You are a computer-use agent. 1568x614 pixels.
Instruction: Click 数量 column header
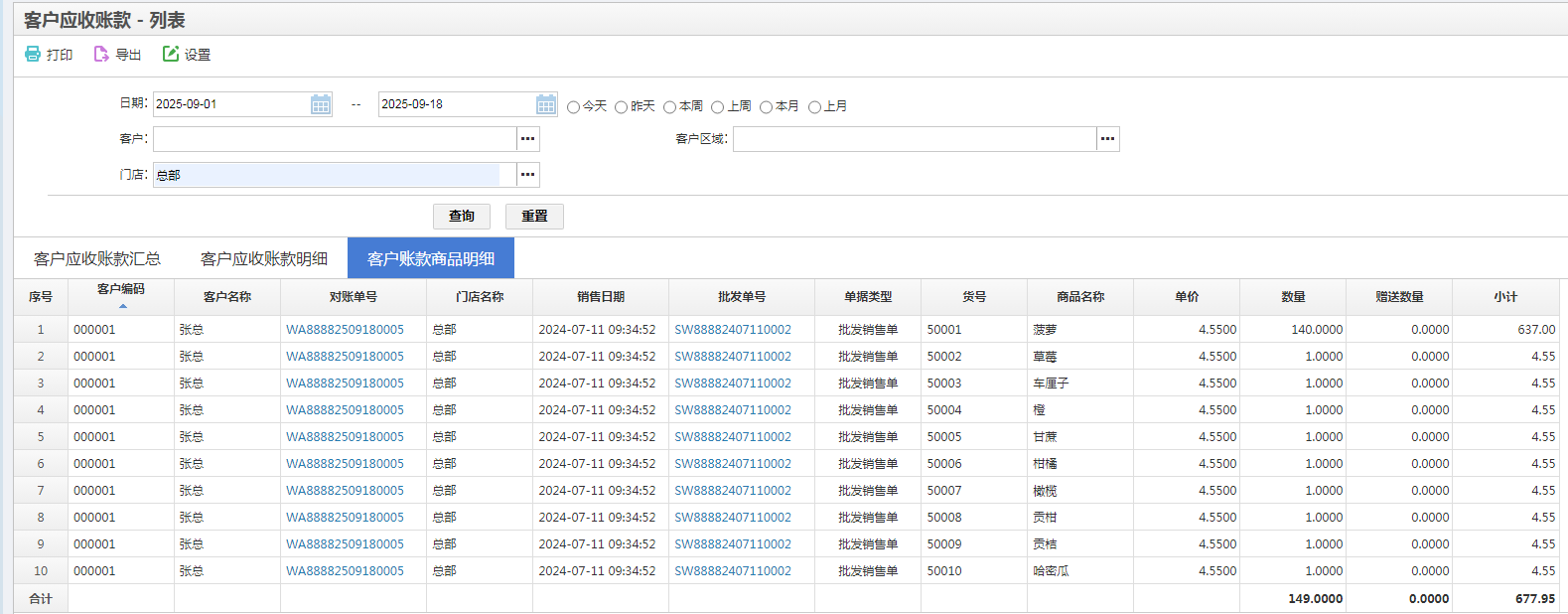click(x=1293, y=297)
